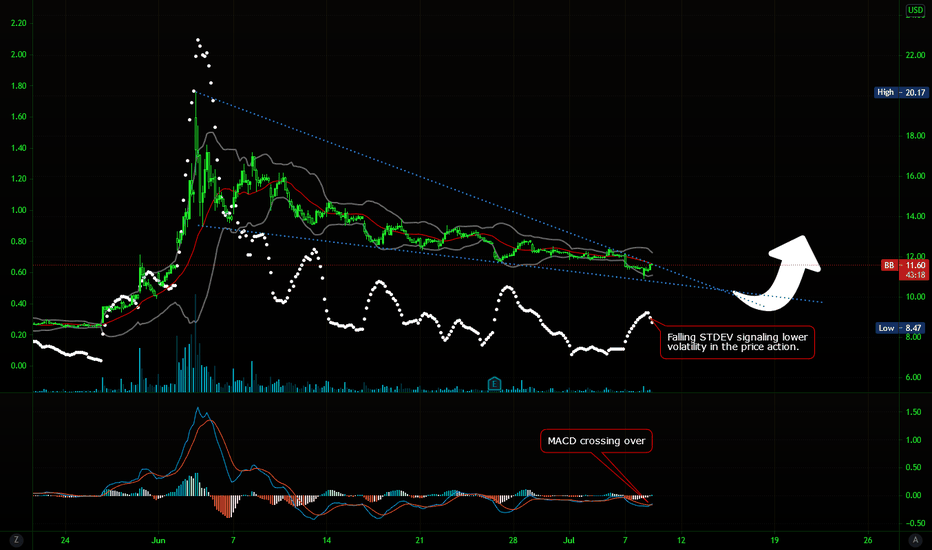Click the Jun date label

click(158, 540)
